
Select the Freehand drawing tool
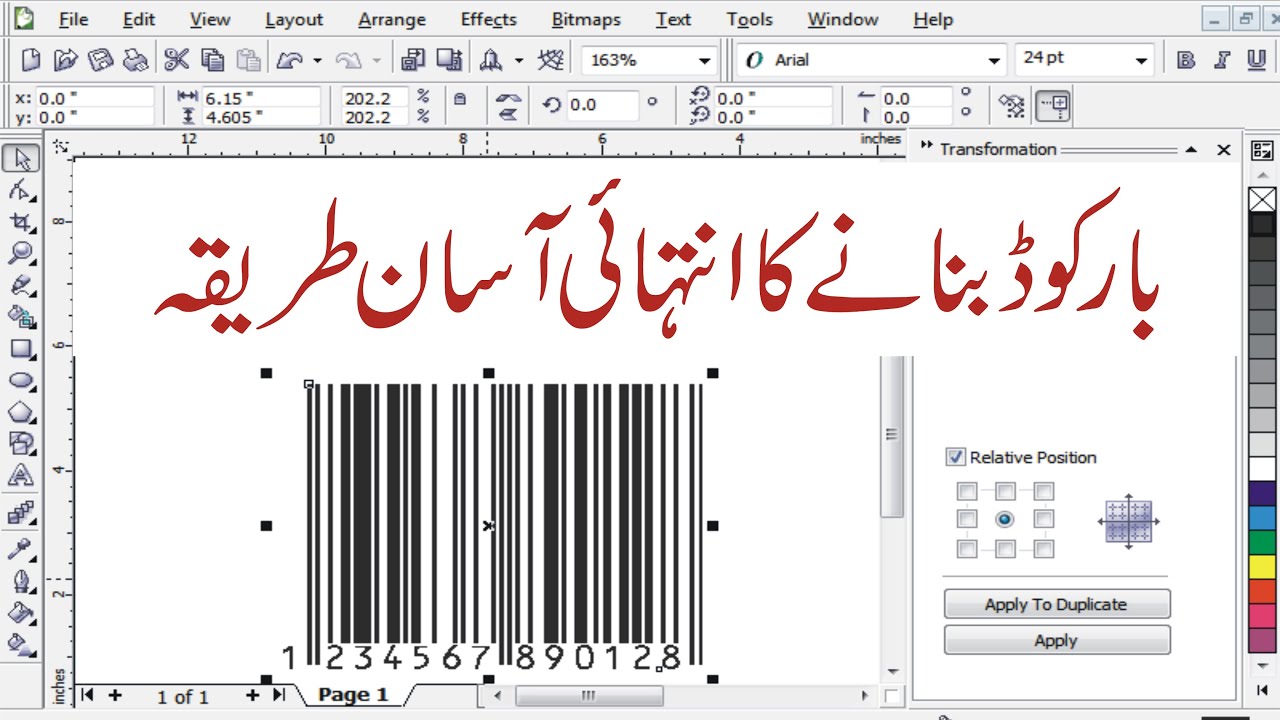pos(21,285)
